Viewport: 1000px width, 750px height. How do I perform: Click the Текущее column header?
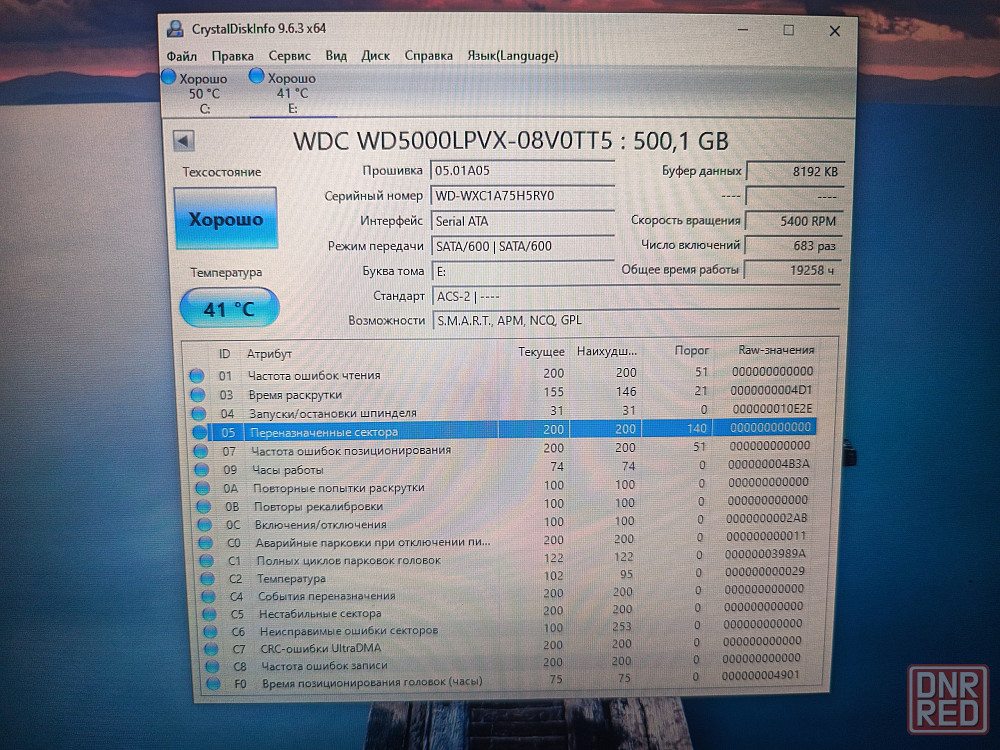pyautogui.click(x=541, y=352)
